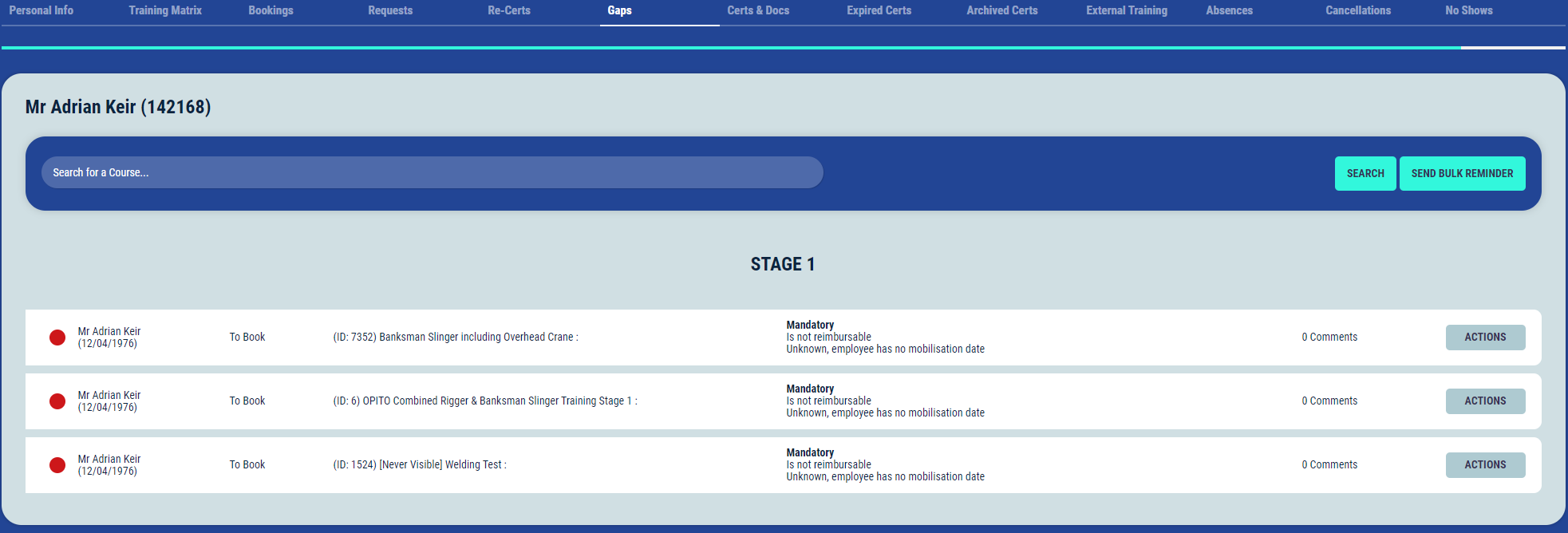Open 0 Comments on Welding Test row

(x=1329, y=465)
